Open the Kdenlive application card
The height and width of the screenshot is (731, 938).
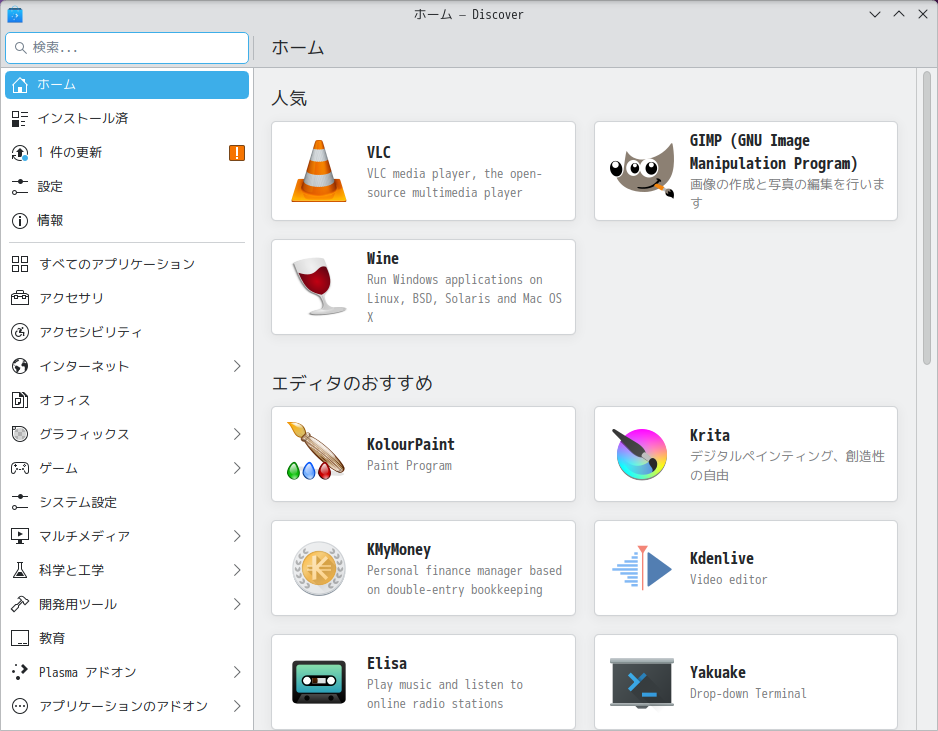pyautogui.click(x=746, y=568)
